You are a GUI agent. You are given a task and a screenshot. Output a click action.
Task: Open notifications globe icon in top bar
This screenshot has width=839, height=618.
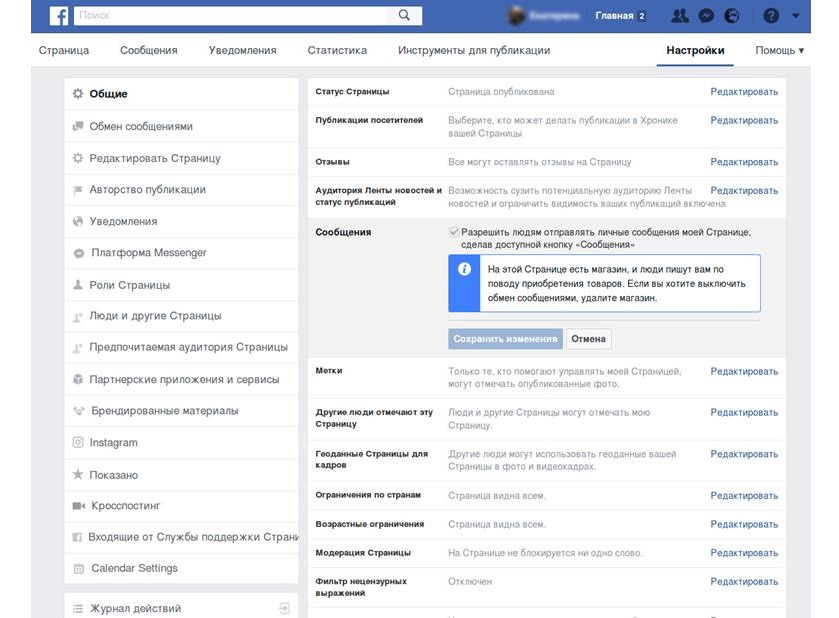[732, 16]
